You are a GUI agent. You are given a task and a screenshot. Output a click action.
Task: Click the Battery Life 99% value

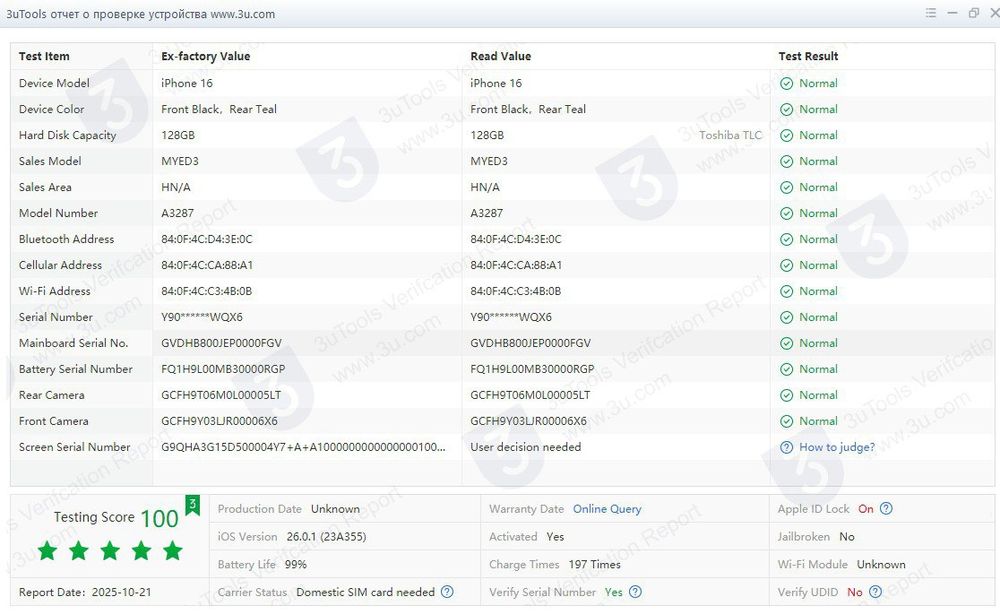[x=296, y=564]
